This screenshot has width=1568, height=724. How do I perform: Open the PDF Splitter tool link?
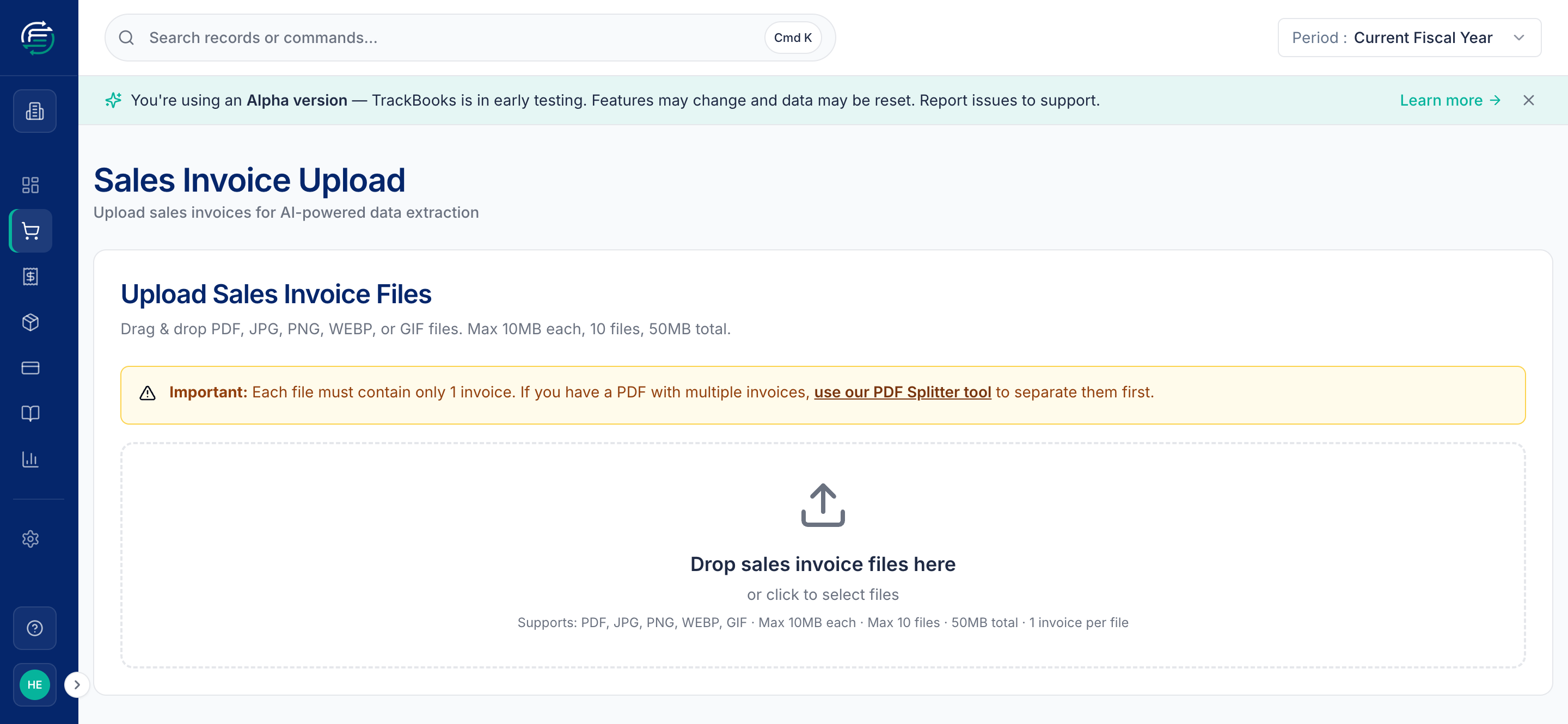(x=902, y=392)
